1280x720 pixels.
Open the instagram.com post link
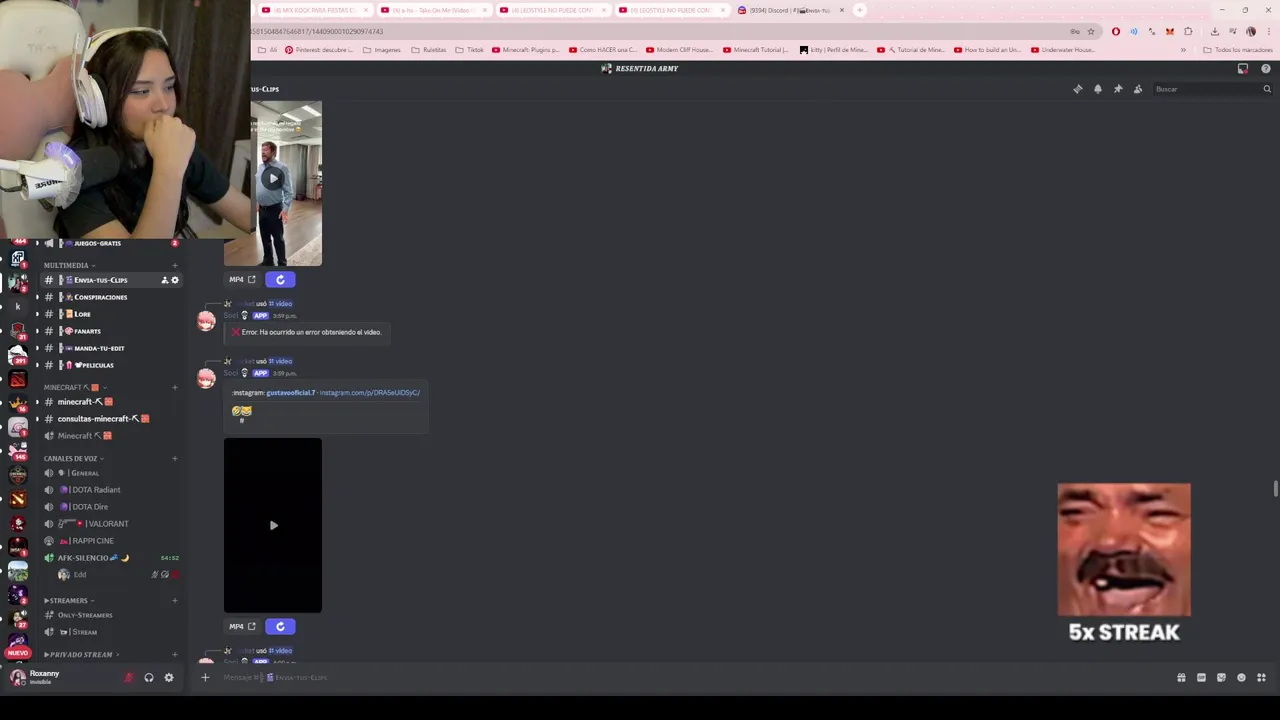[x=370, y=393]
